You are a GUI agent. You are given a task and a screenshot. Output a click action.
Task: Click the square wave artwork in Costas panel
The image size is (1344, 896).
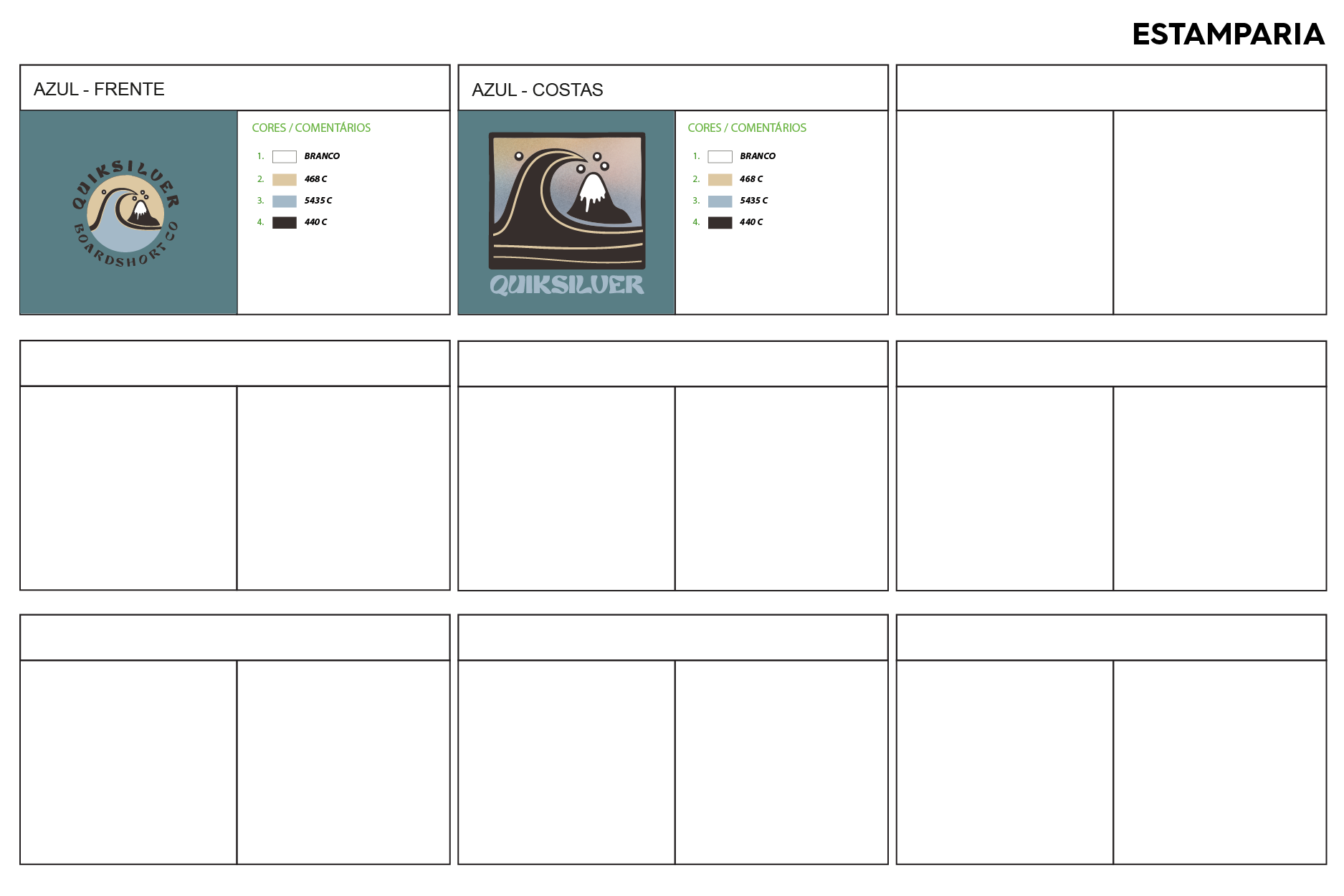567,201
